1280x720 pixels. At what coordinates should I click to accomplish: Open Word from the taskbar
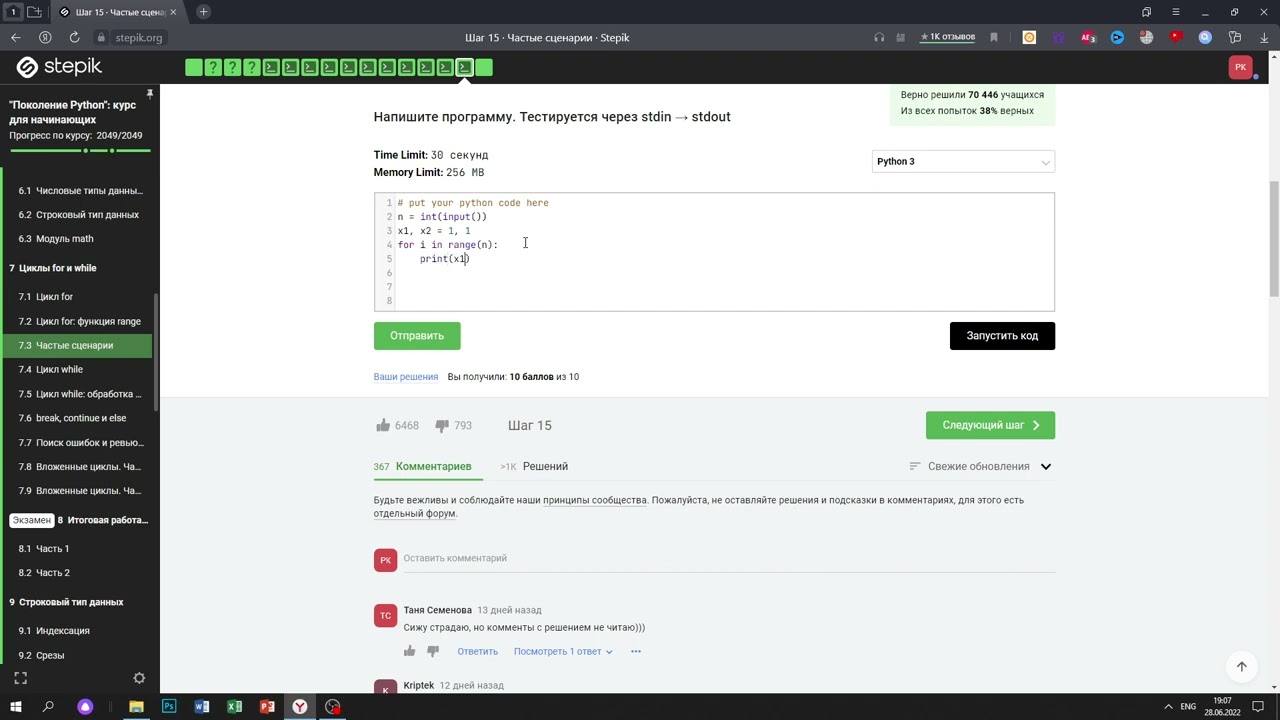click(x=201, y=707)
